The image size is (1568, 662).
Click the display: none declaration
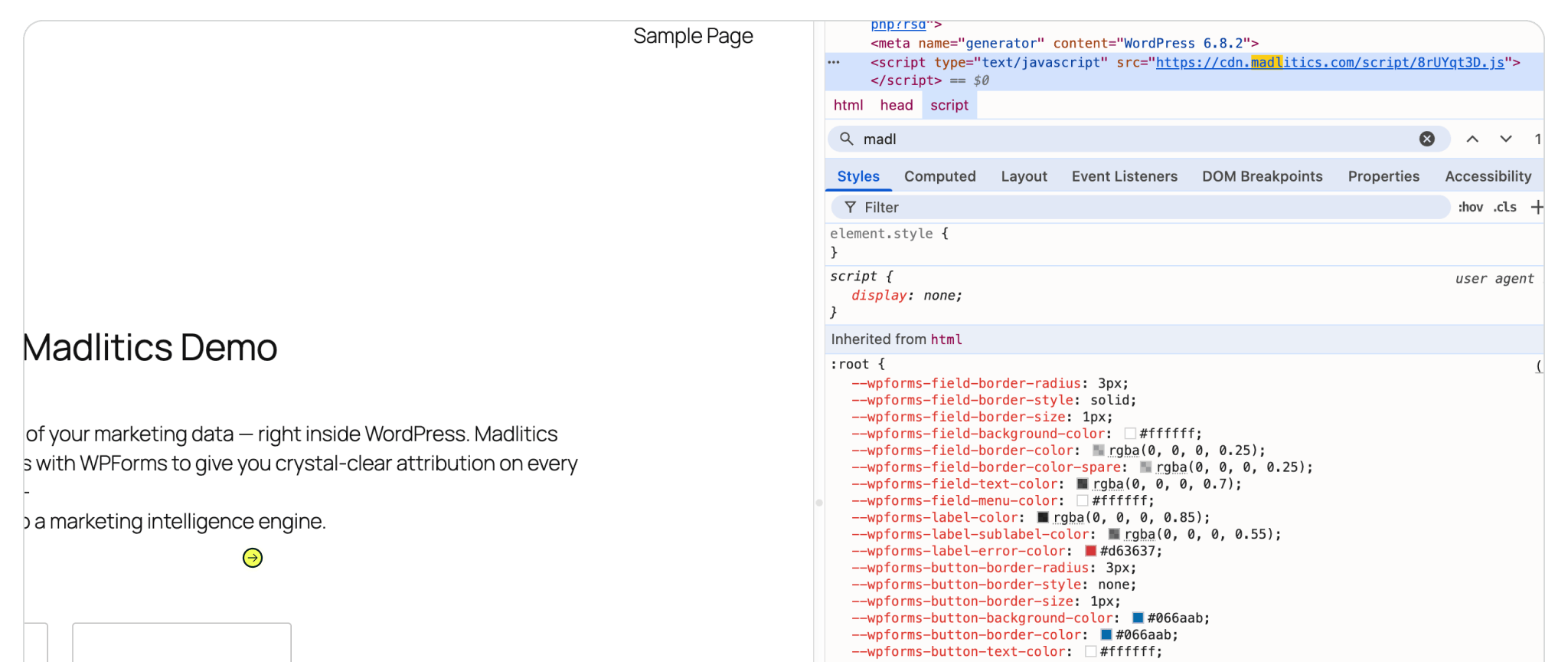pyautogui.click(x=906, y=296)
